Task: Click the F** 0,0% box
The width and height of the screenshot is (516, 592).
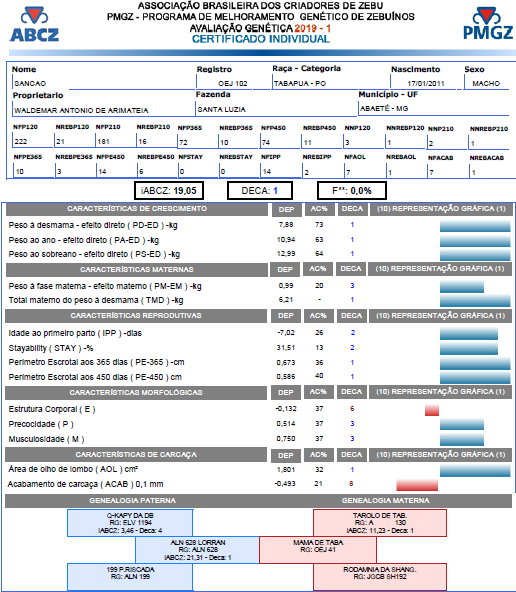Action: (351, 191)
